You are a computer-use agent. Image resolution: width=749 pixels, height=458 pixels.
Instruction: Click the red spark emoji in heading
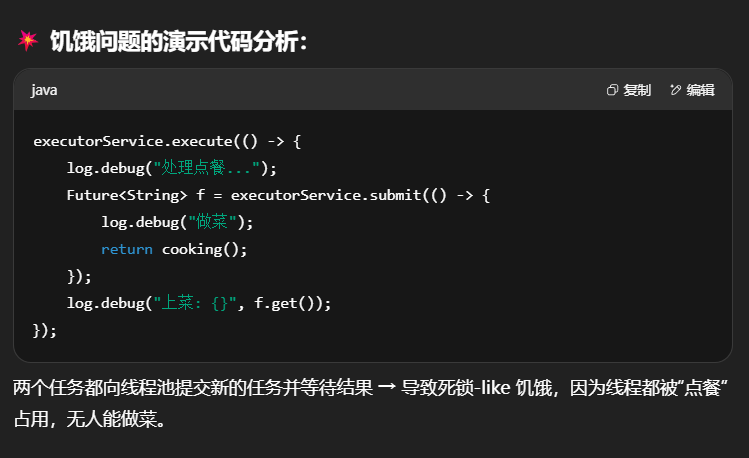tap(27, 40)
